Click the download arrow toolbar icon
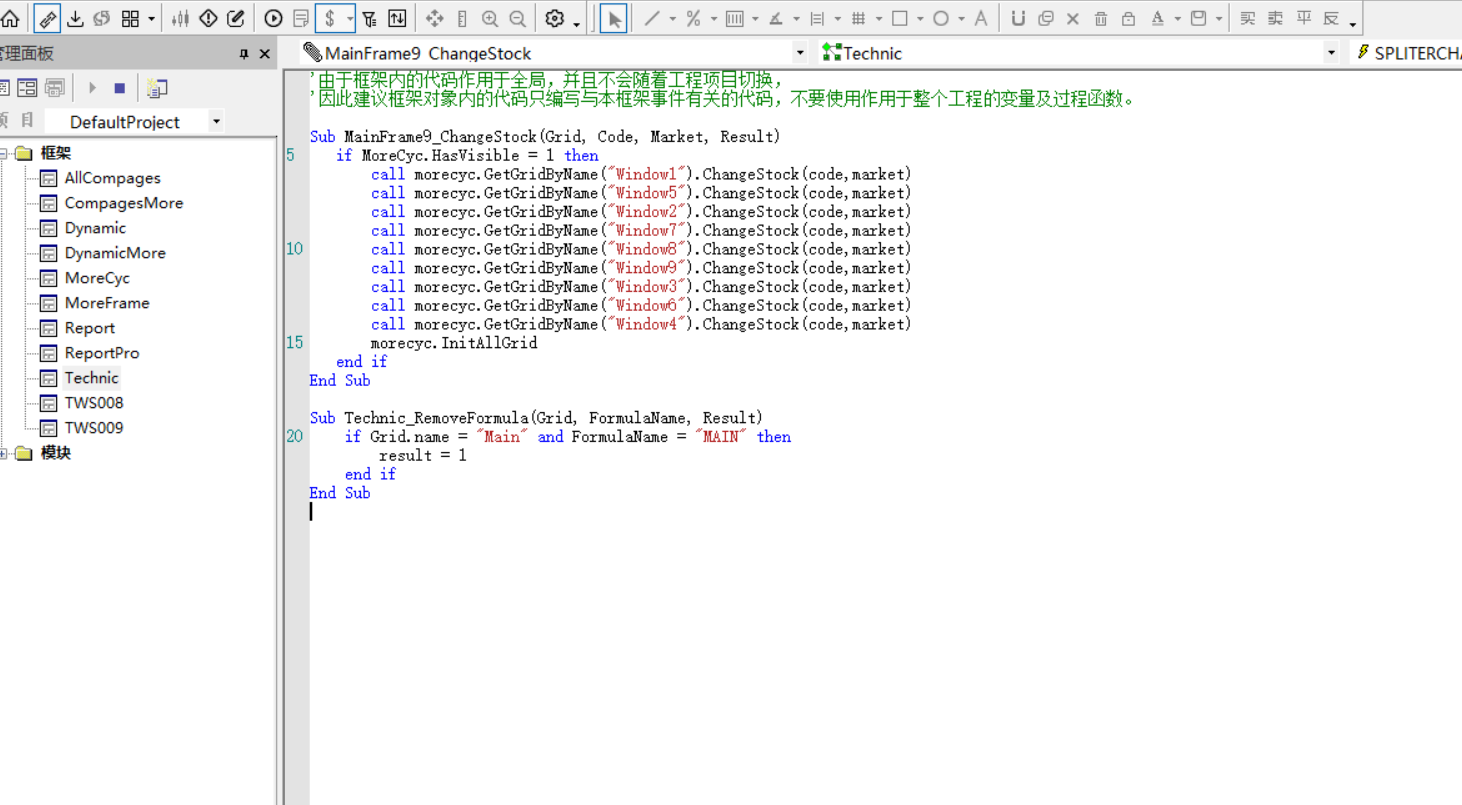1462x805 pixels. pyautogui.click(x=75, y=18)
